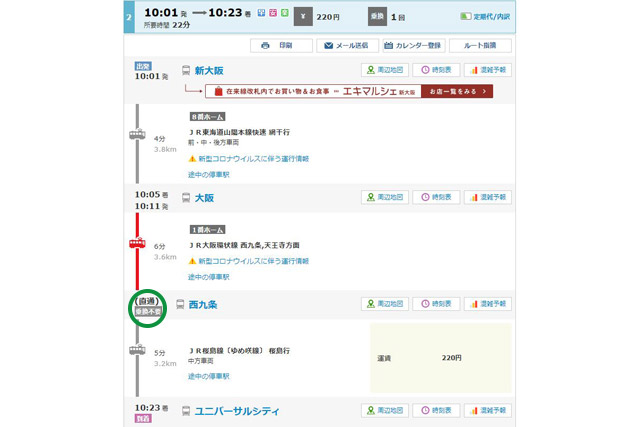Expand intermediate stops for JR桜島線
640x427 pixels.
(x=208, y=377)
